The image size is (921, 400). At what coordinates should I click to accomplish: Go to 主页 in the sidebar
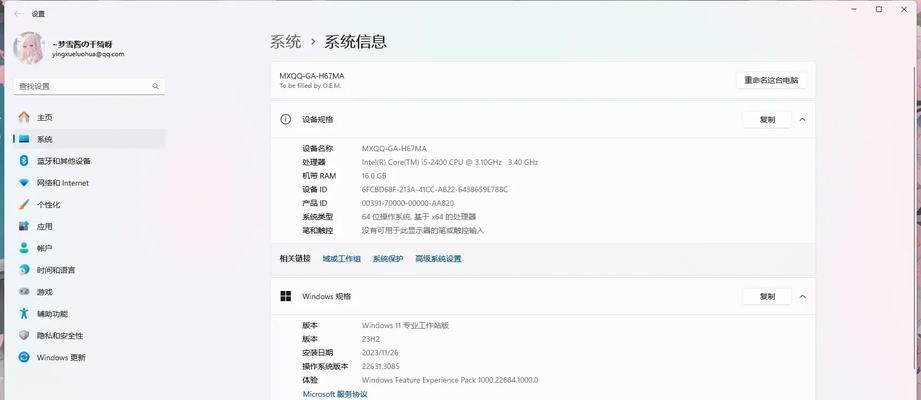[89, 117]
